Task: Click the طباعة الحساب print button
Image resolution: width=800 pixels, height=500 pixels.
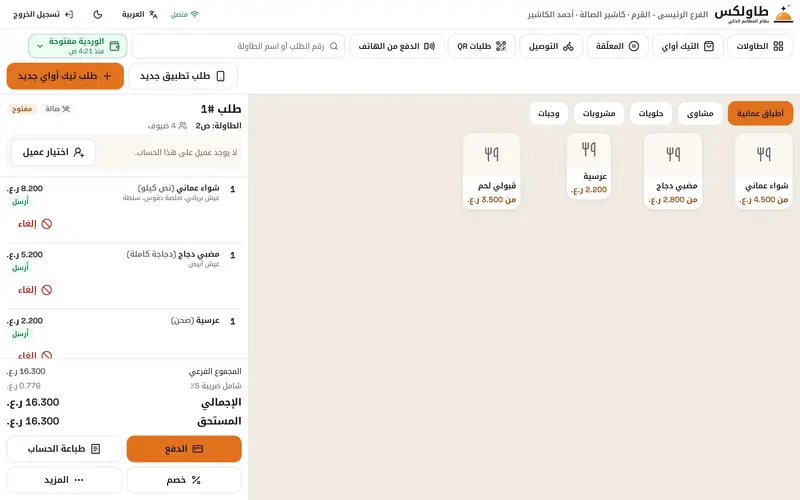Action: (64, 449)
